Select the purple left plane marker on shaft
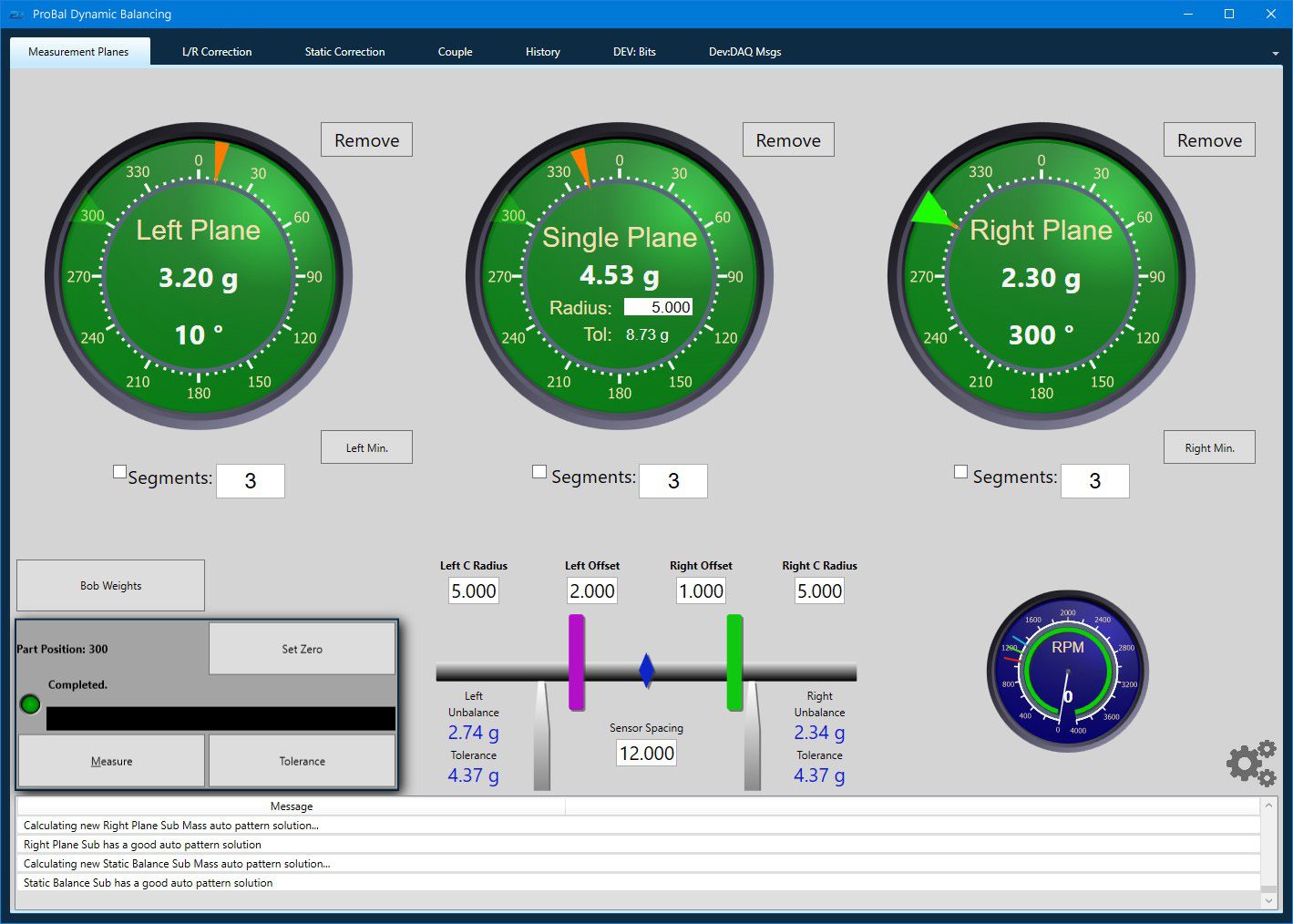Viewport: 1293px width, 924px height. [x=577, y=662]
